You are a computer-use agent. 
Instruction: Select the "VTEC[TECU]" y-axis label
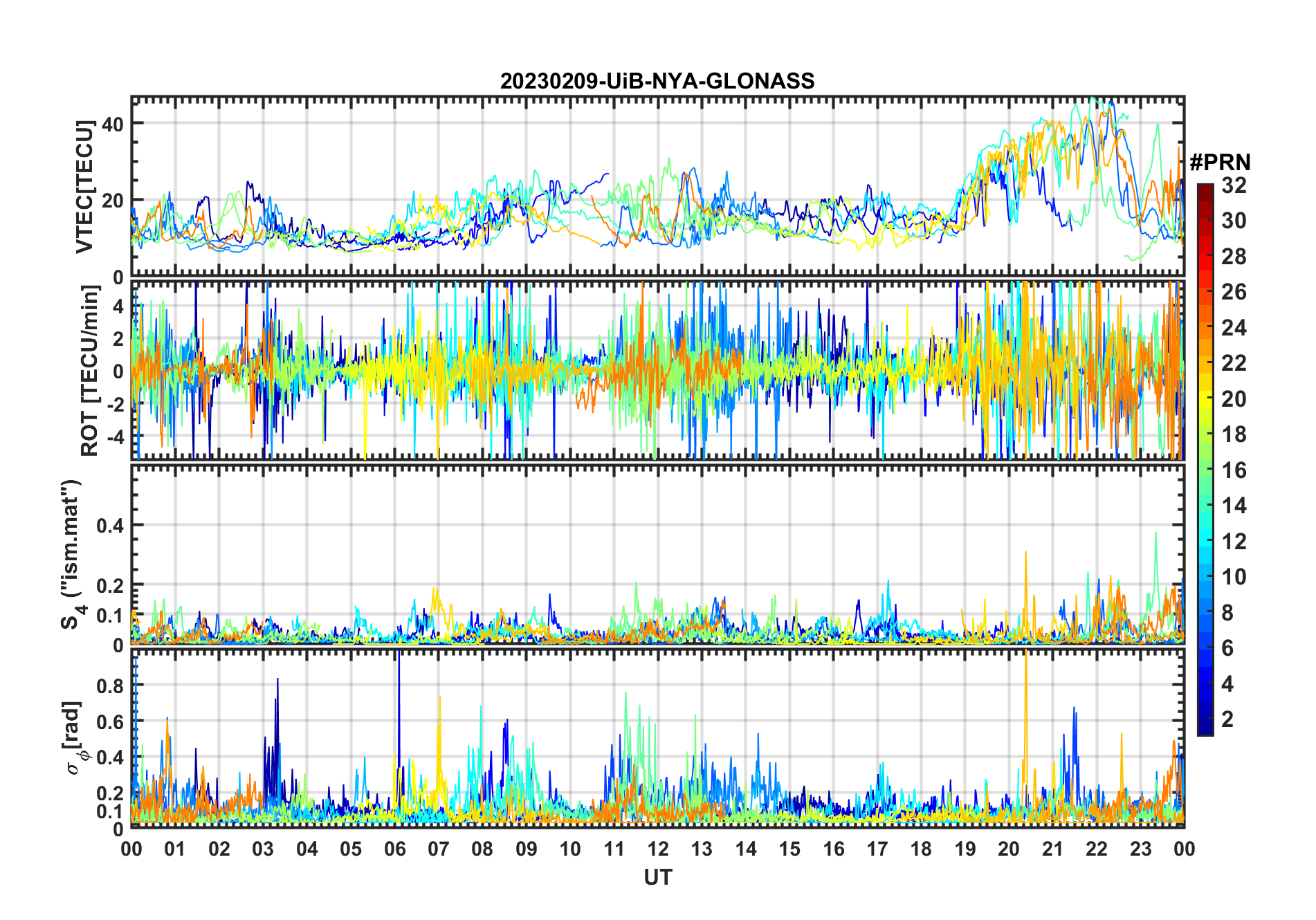click(x=84, y=187)
